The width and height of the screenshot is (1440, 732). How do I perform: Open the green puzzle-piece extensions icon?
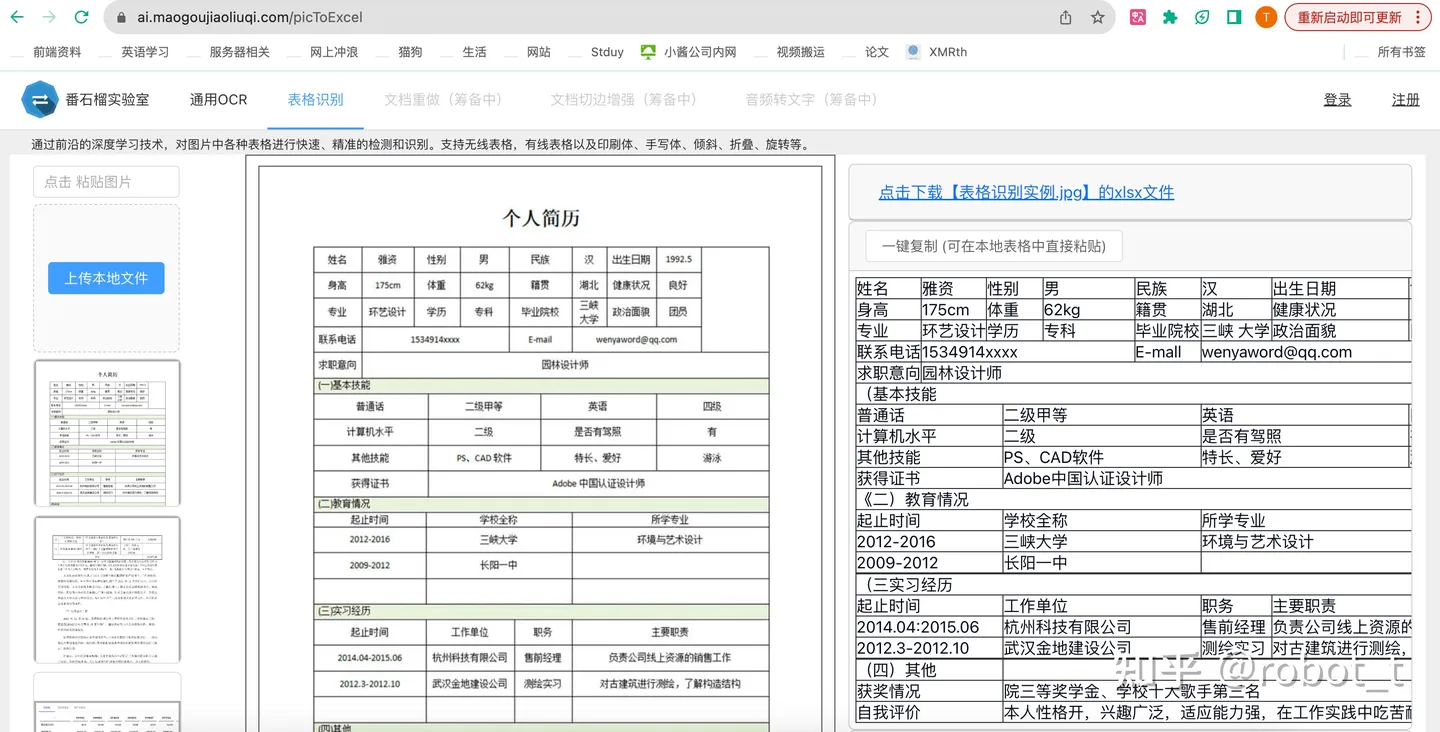coord(1170,17)
